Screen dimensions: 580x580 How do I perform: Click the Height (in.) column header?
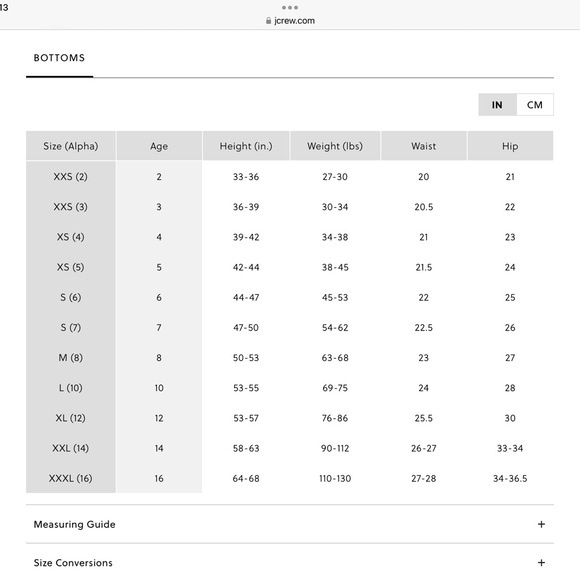(246, 146)
